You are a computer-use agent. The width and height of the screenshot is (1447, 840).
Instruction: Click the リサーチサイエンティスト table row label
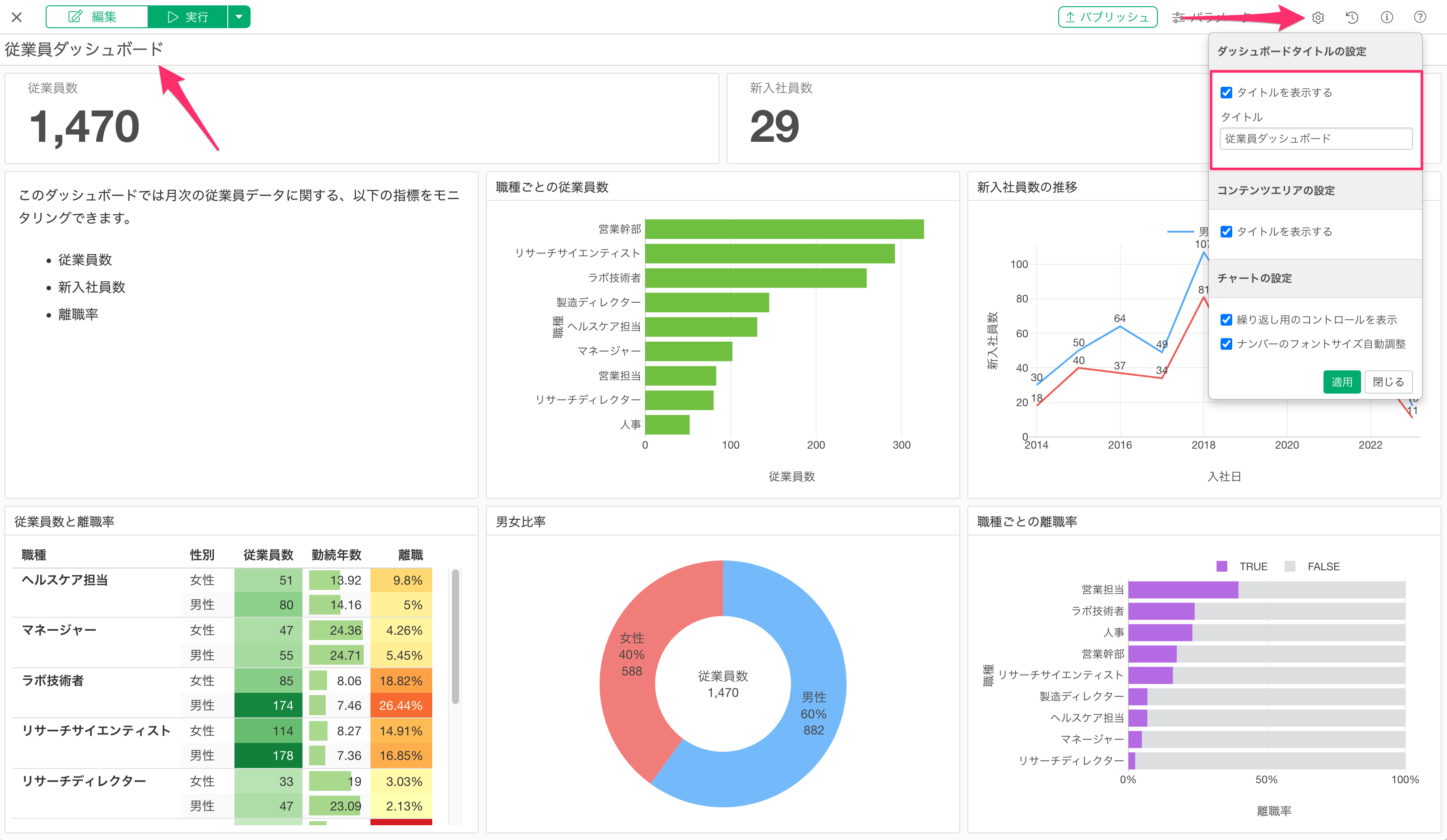(x=96, y=730)
